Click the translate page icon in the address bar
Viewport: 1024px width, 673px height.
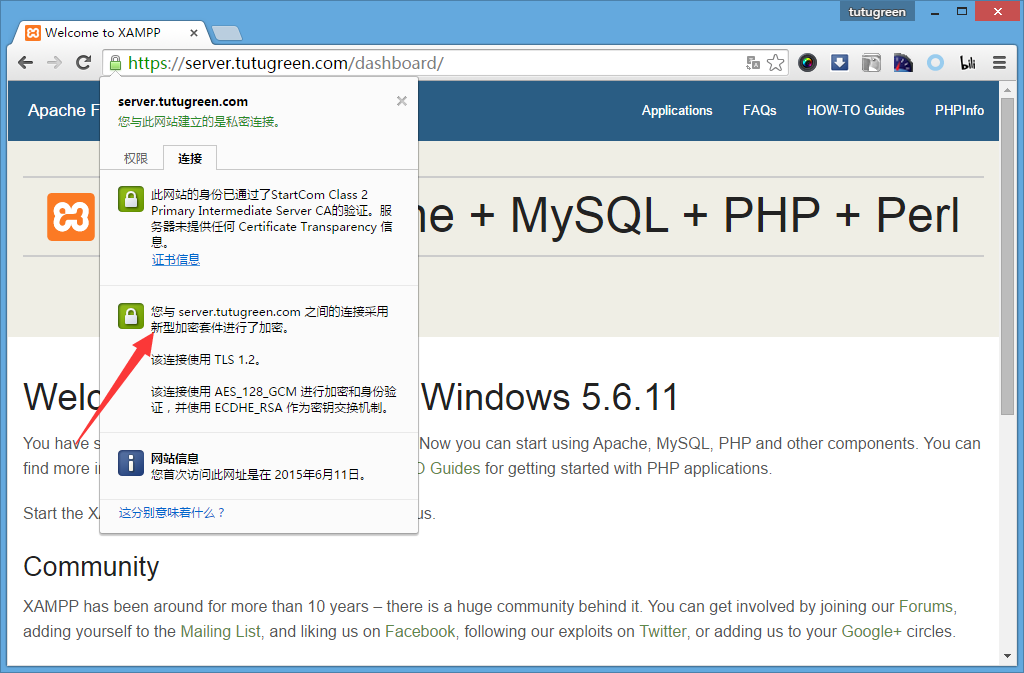click(x=753, y=63)
